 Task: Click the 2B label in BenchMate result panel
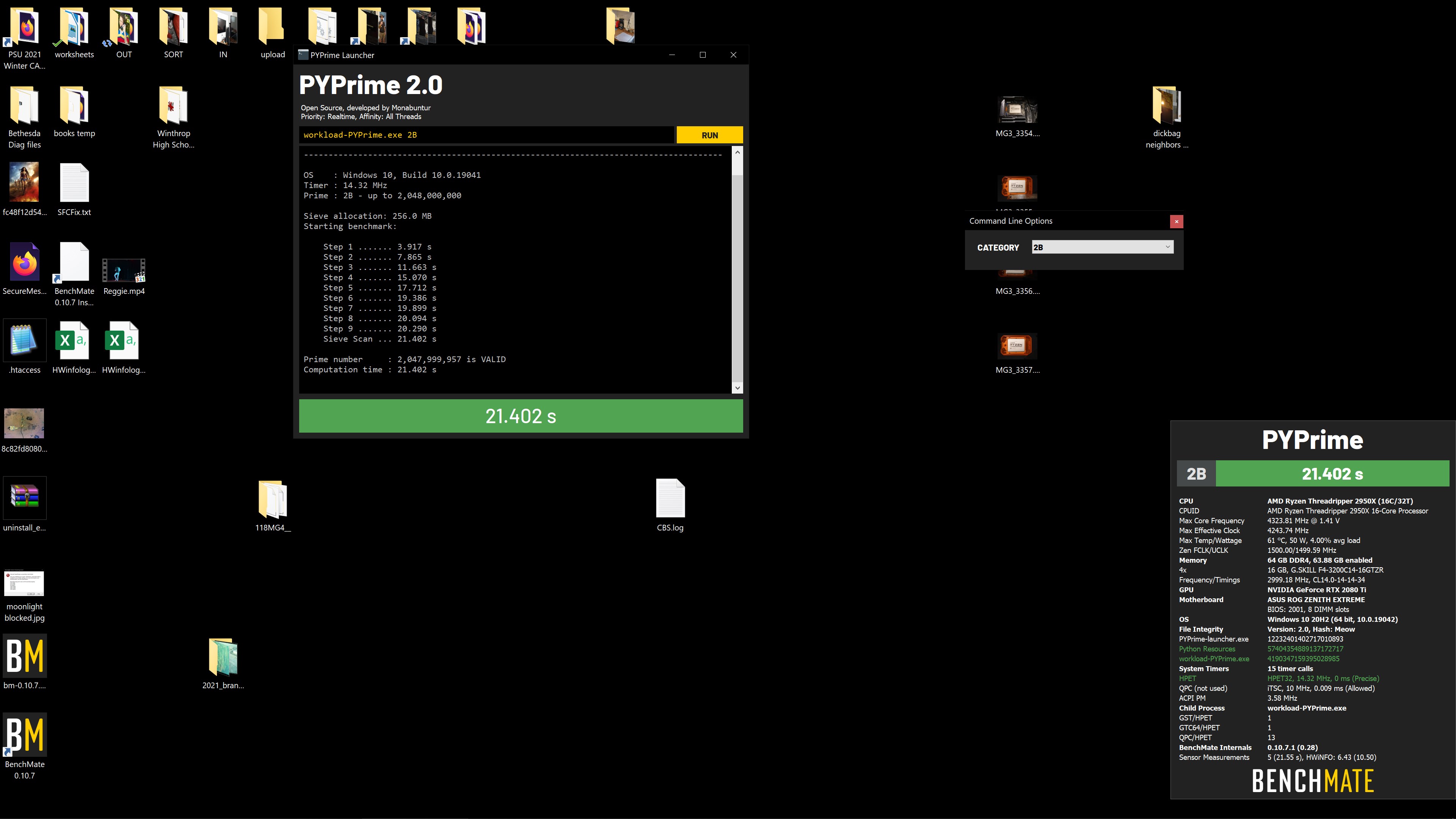1196,474
